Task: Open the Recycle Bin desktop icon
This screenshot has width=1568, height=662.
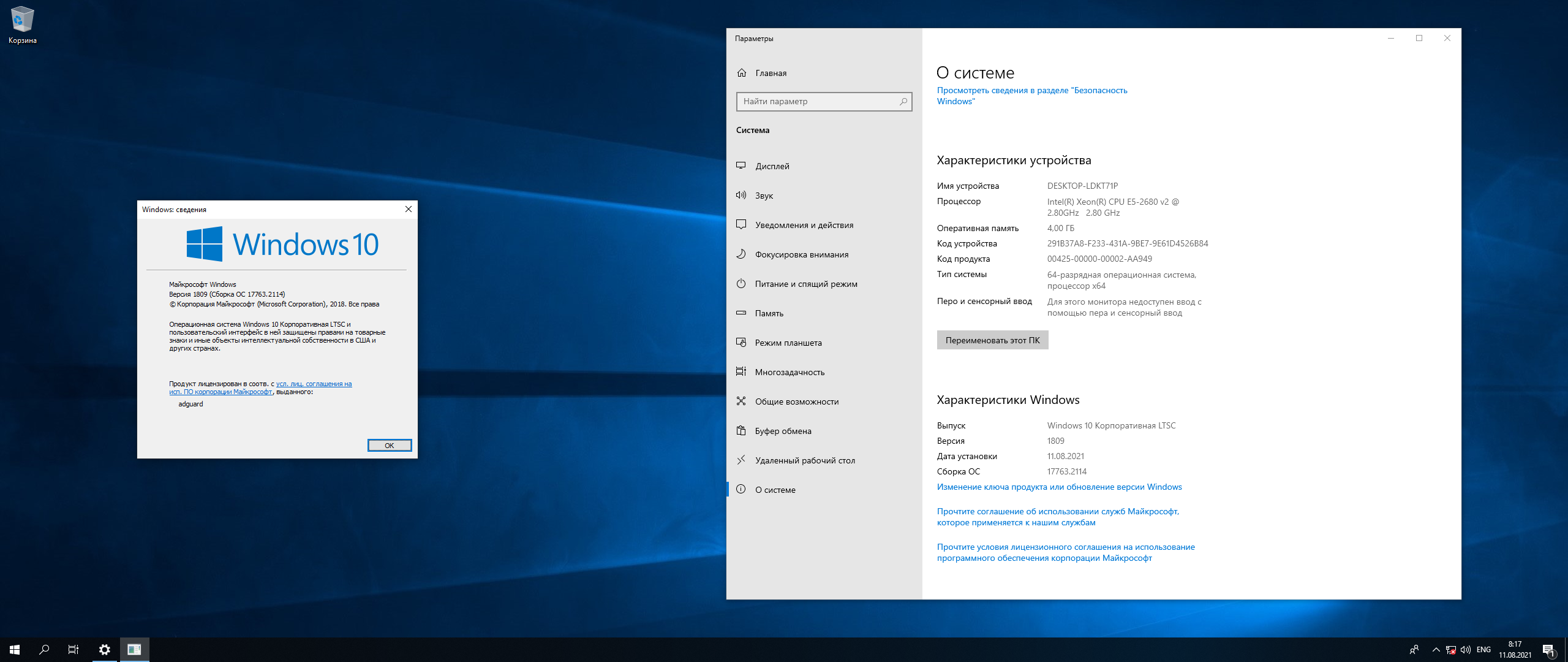Action: [22, 25]
